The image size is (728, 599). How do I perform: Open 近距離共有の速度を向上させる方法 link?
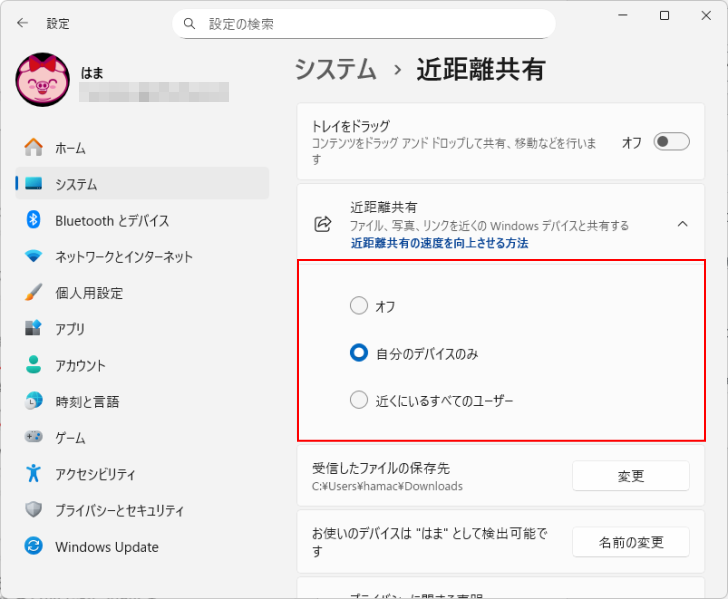point(439,243)
